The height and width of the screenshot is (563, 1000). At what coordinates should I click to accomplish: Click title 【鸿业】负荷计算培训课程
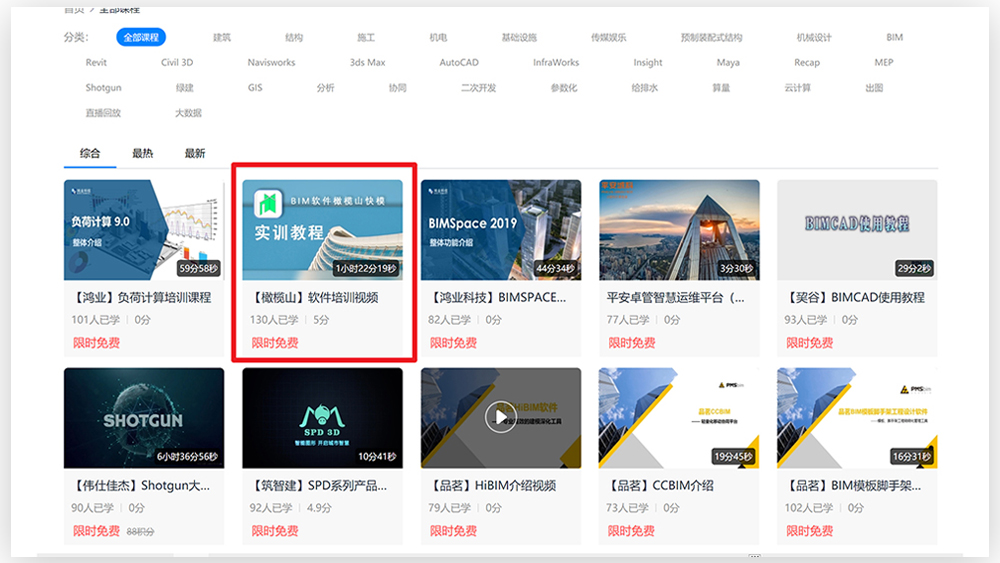[141, 298]
